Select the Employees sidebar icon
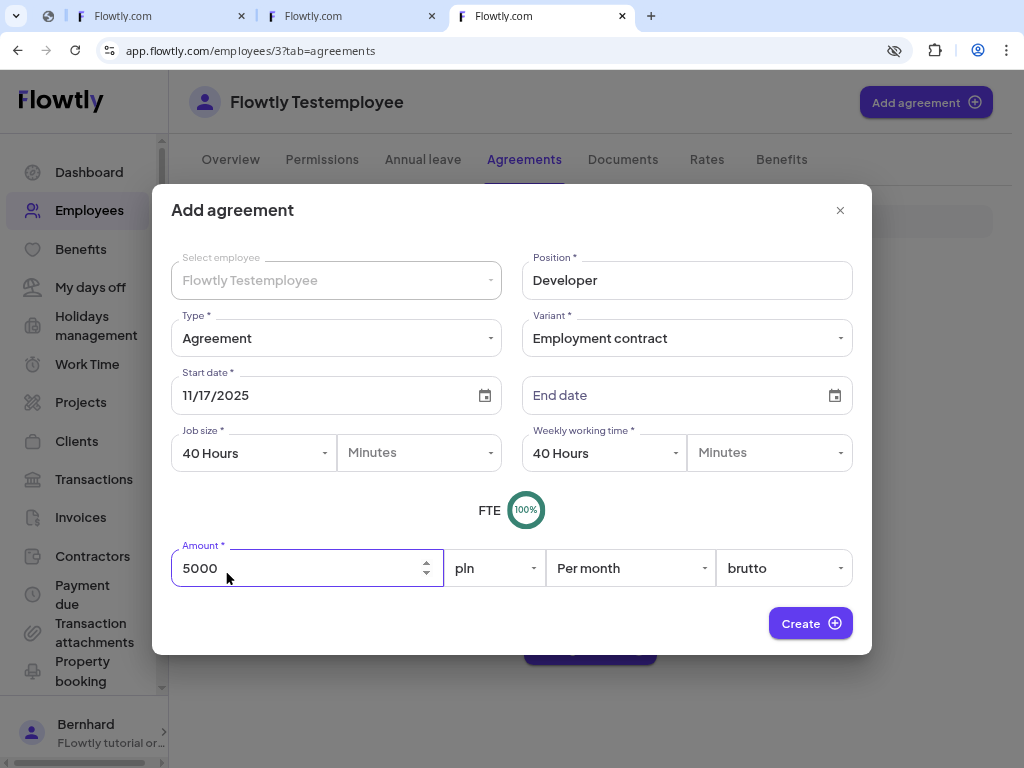1024x768 pixels. [31, 210]
